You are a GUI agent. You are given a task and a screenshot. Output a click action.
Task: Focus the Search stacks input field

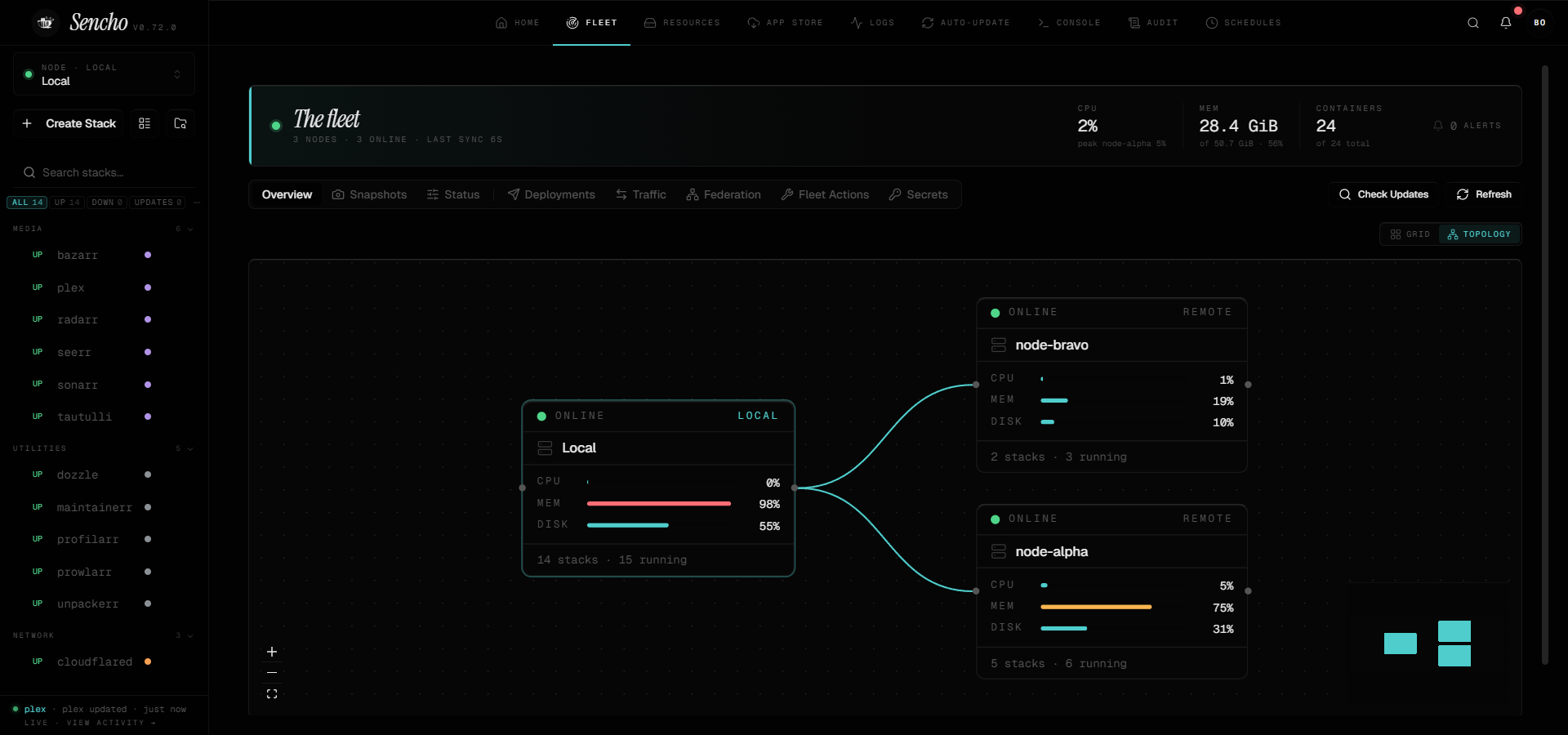tap(104, 172)
